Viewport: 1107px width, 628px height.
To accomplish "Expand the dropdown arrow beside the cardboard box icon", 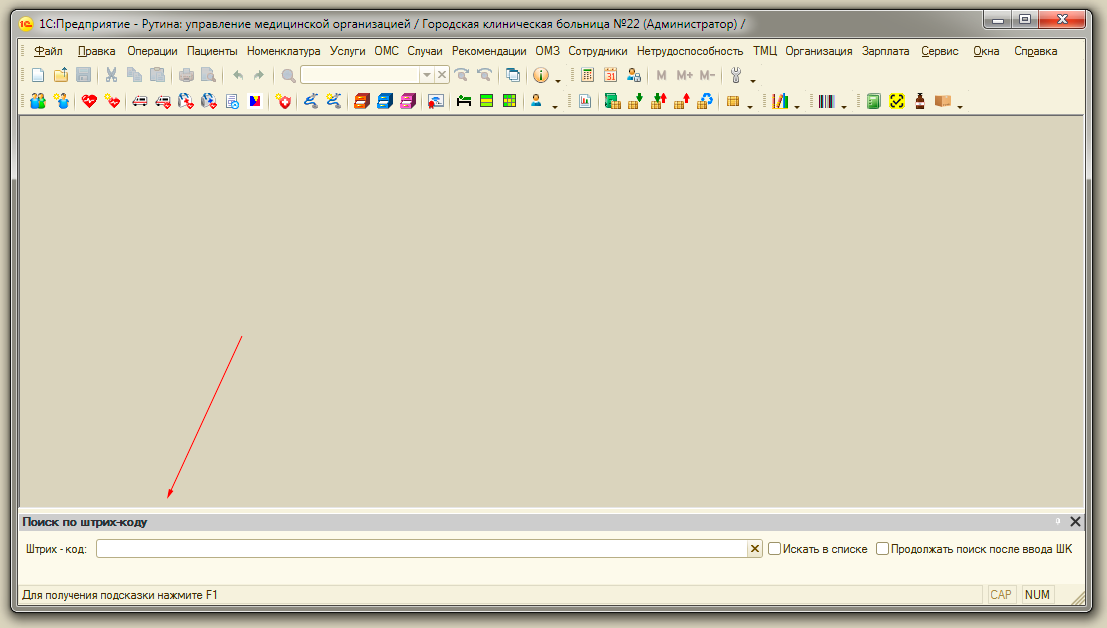I will coord(960,105).
